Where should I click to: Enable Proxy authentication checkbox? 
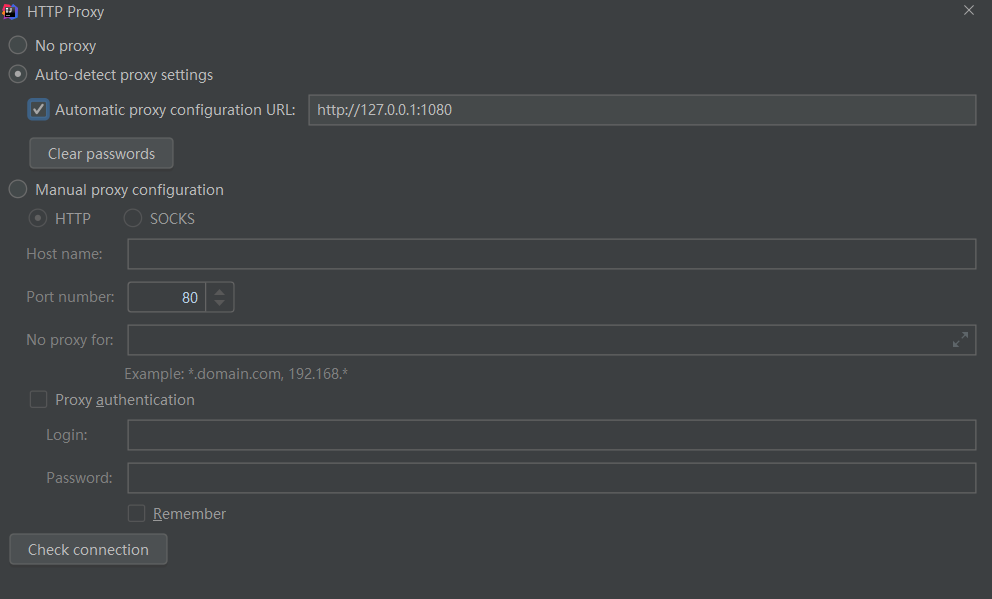point(39,399)
